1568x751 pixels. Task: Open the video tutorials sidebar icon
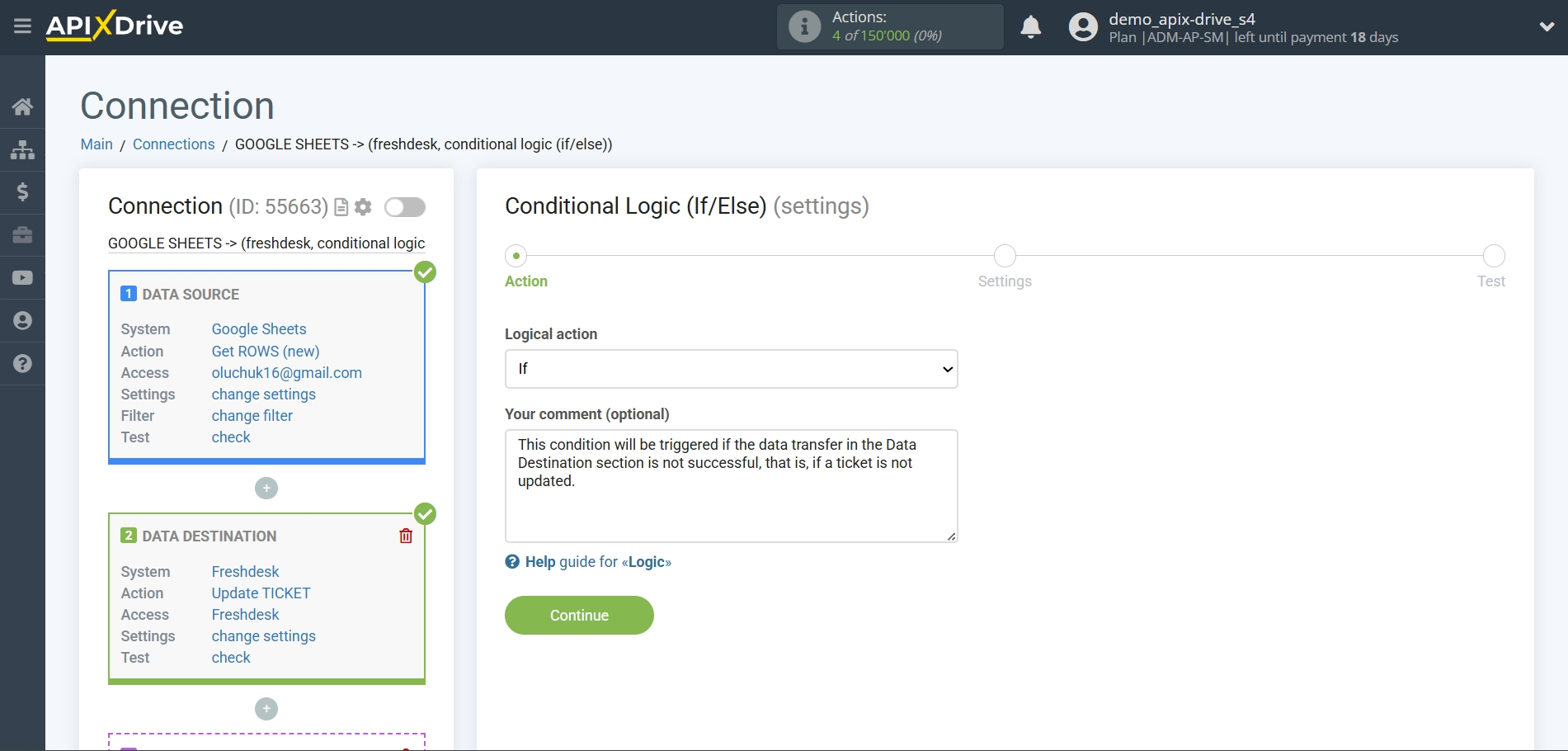(22, 278)
